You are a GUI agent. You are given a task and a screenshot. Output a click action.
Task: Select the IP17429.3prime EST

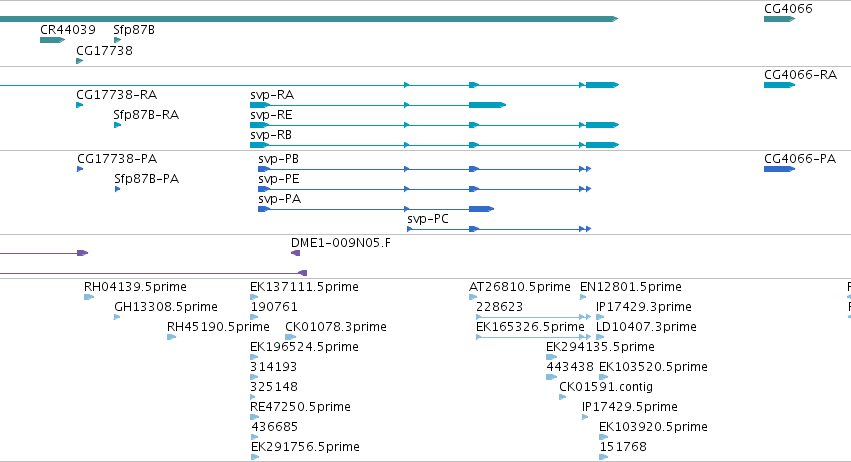[x=600, y=317]
